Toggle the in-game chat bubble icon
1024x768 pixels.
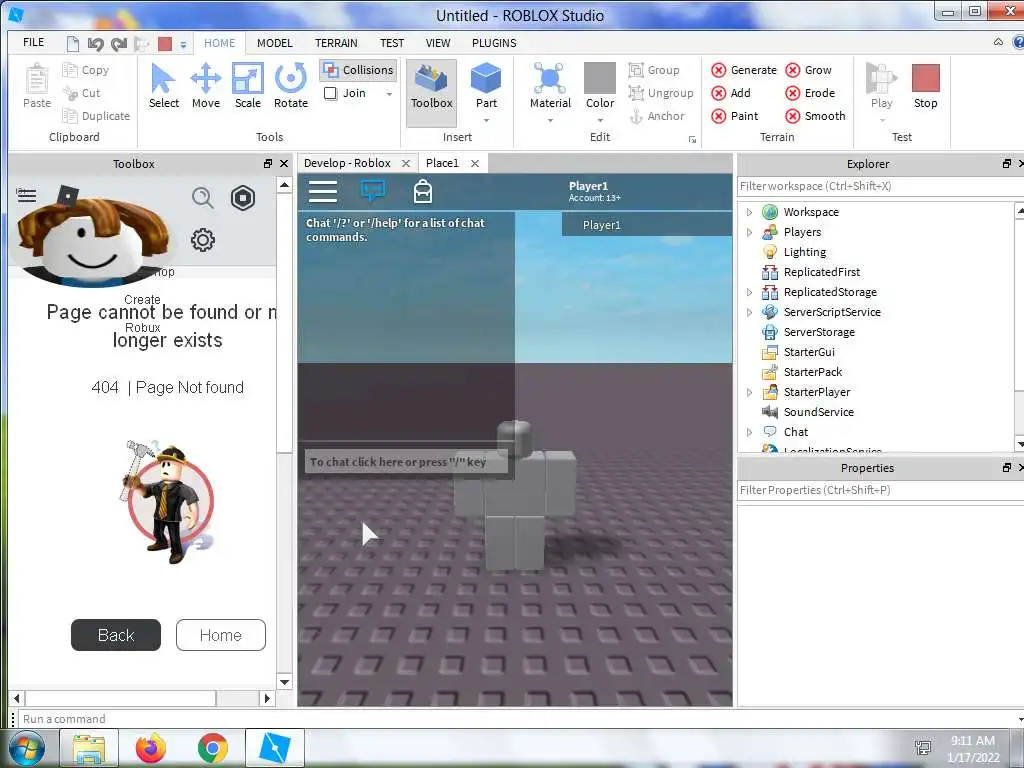[x=373, y=191]
